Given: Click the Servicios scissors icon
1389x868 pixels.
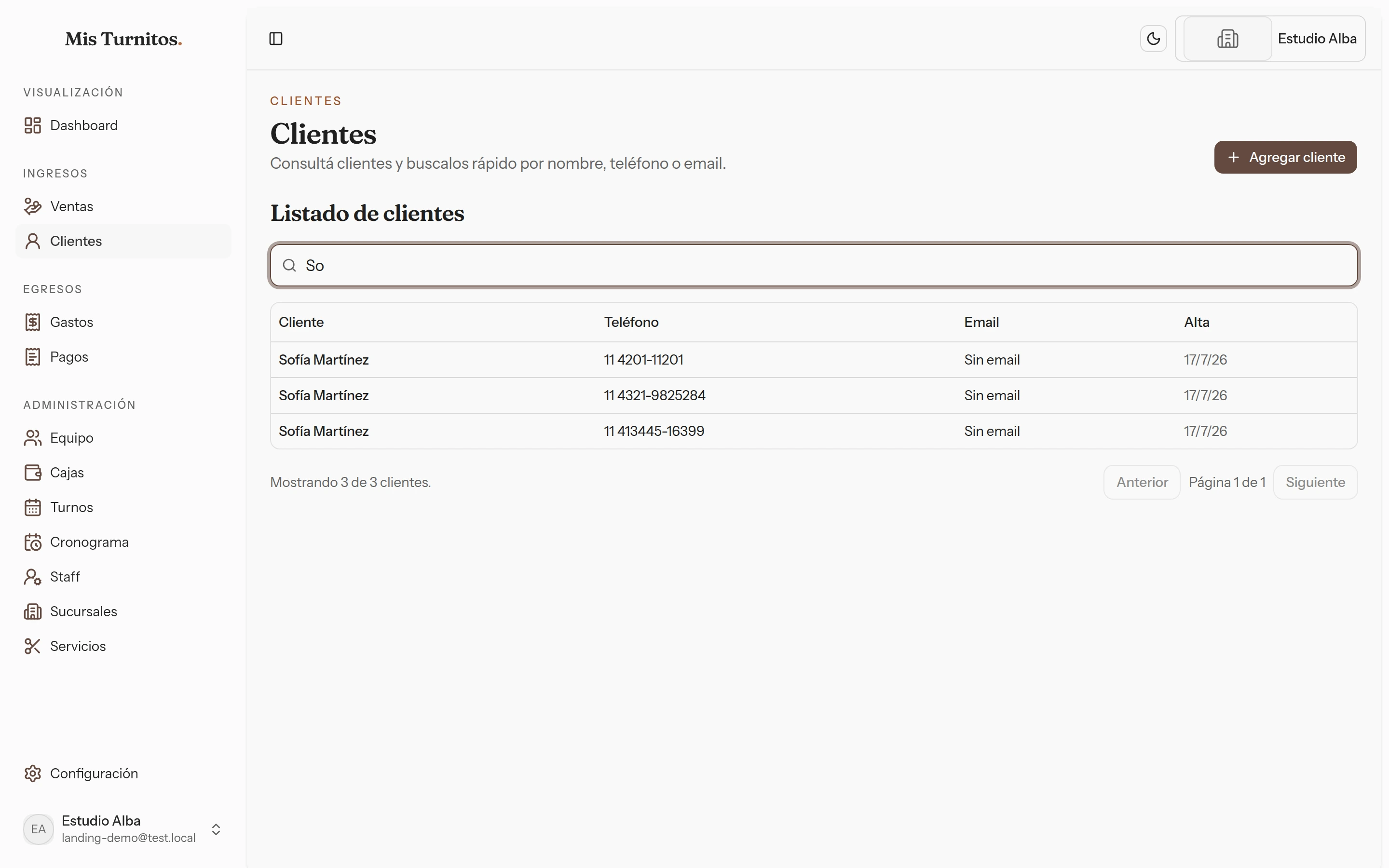Looking at the screenshot, I should click(33, 646).
